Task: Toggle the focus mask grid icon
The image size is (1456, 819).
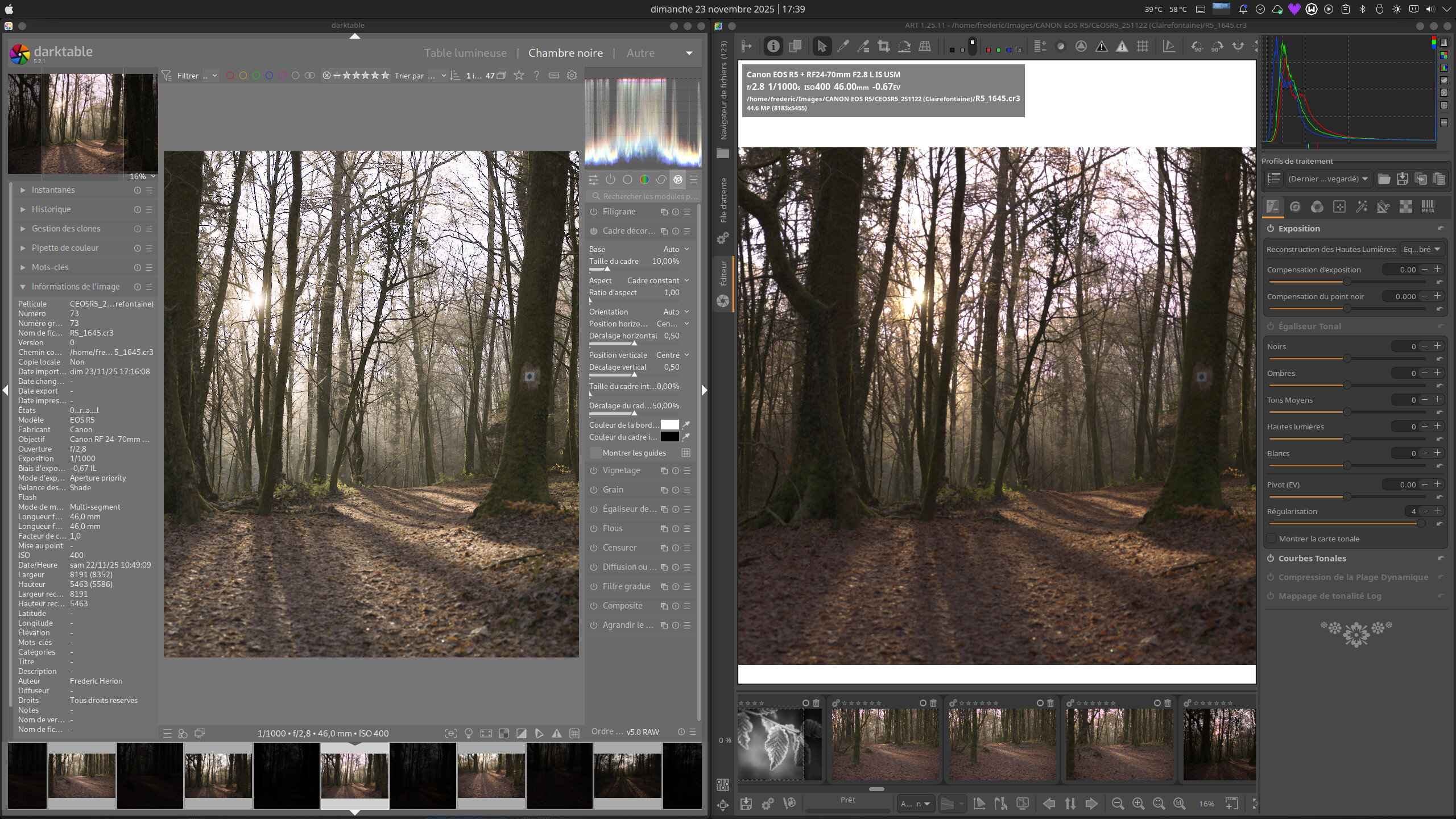Action: (x=1142, y=47)
